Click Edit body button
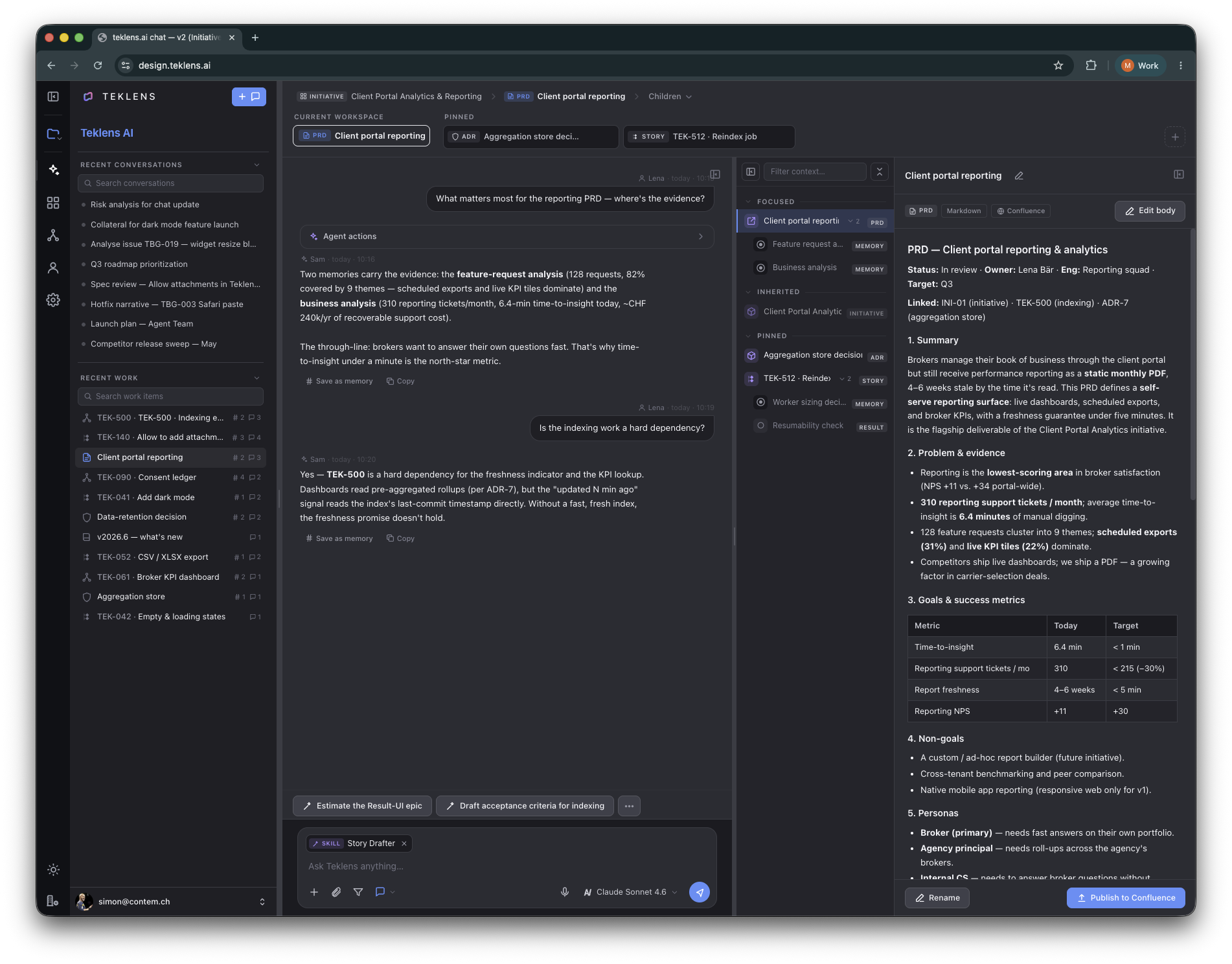 (1150, 211)
